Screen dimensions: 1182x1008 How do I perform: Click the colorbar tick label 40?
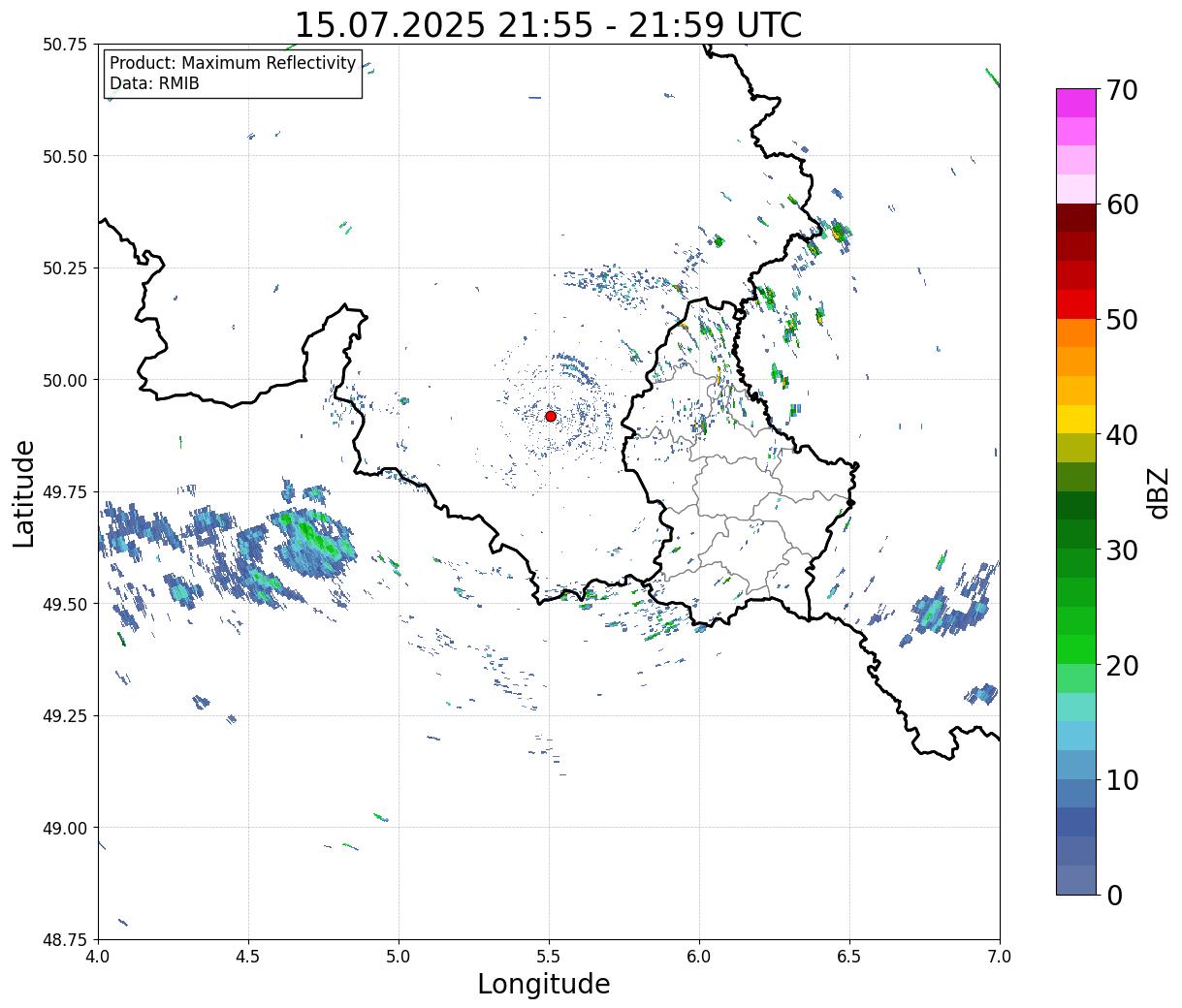pyautogui.click(x=1121, y=435)
